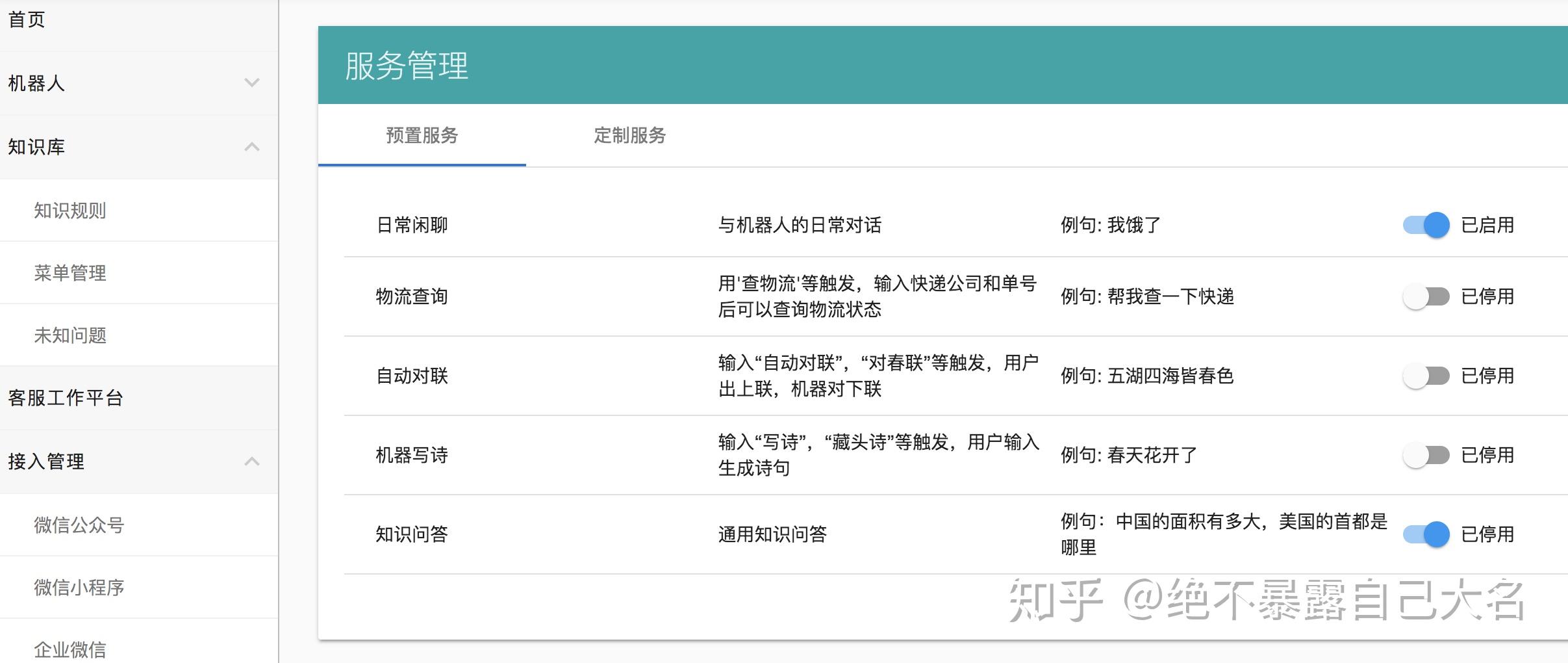Viewport: 1568px width, 663px height.
Task: Switch to the 预置服务 tab
Action: (422, 135)
